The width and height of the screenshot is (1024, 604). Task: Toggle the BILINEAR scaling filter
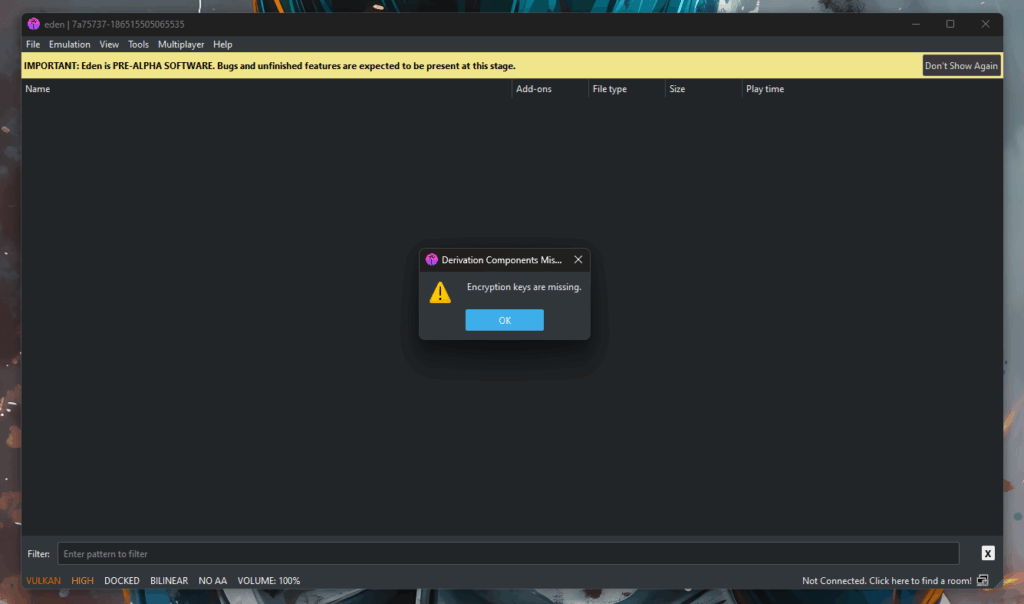[169, 580]
